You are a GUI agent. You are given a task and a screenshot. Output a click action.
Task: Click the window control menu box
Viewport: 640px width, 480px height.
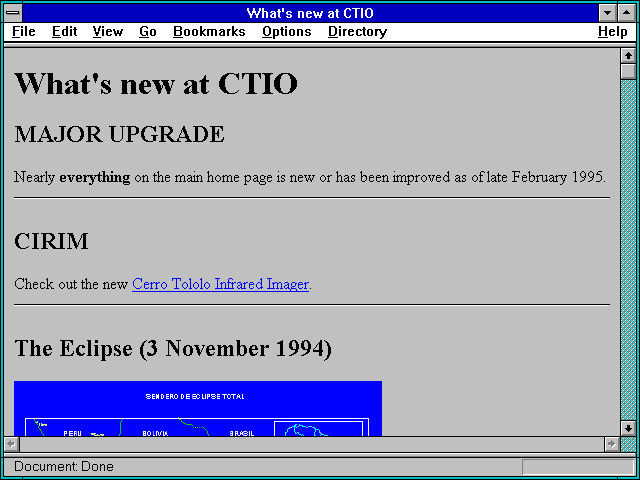[x=13, y=13]
